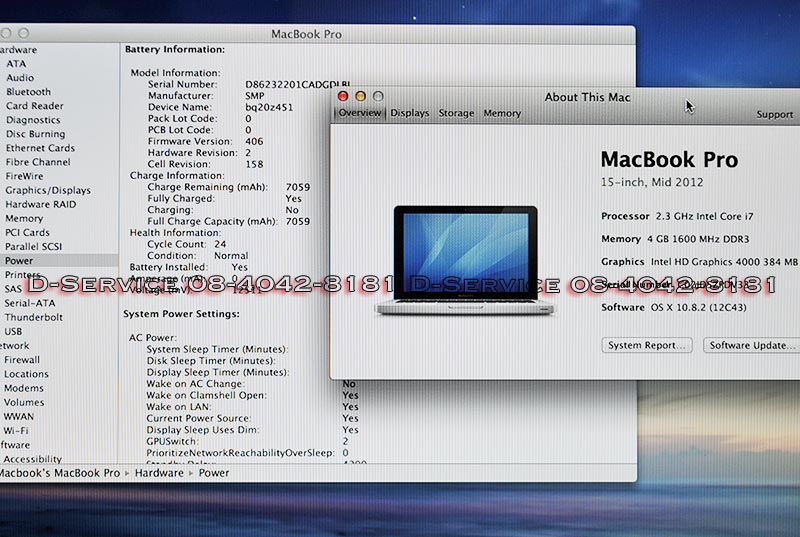800x537 pixels.
Task: Click the Battery Information heading
Action: click(x=175, y=49)
